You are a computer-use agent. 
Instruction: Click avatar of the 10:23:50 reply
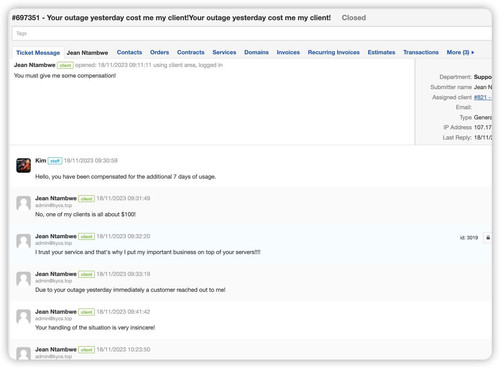click(x=24, y=353)
